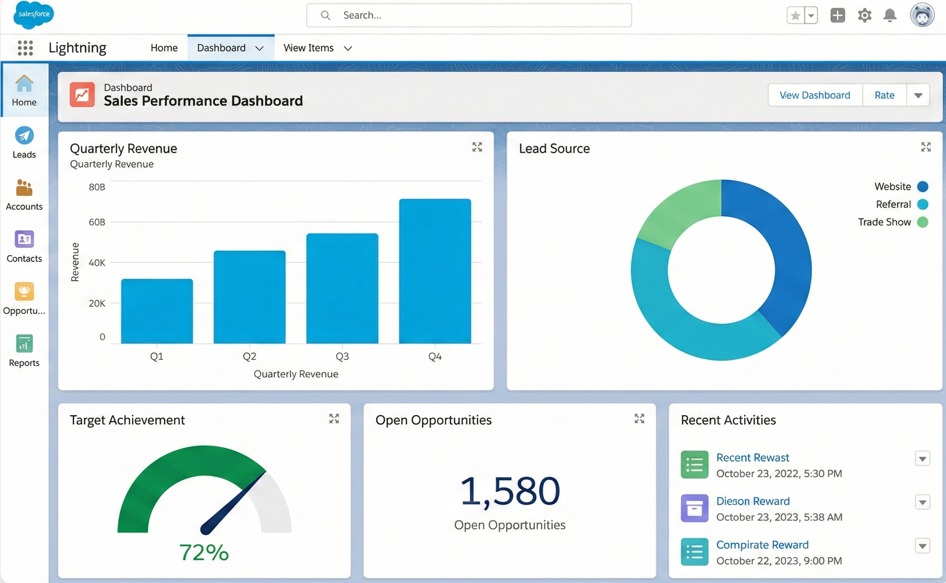Toggle the Website legend entry in Lead Source
This screenshot has width=946, height=583.
[895, 186]
